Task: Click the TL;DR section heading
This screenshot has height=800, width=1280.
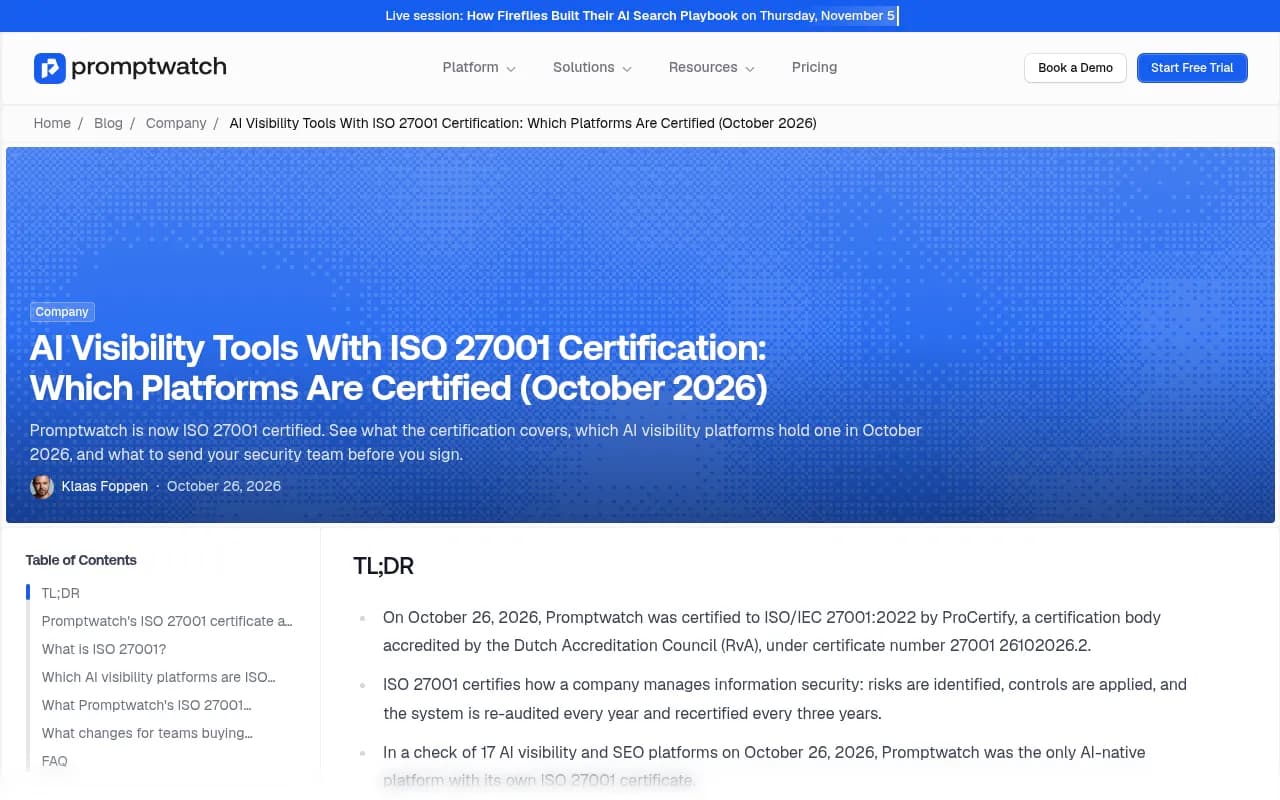Action: click(383, 566)
